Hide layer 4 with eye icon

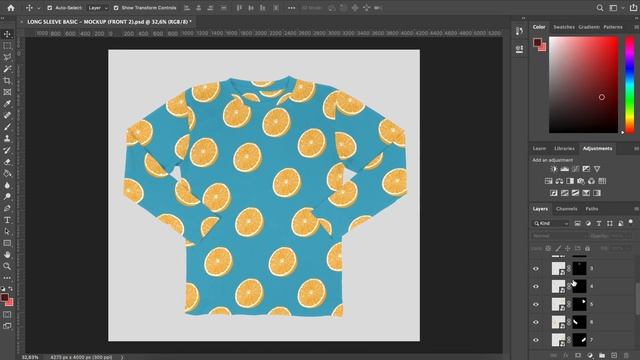click(x=536, y=287)
